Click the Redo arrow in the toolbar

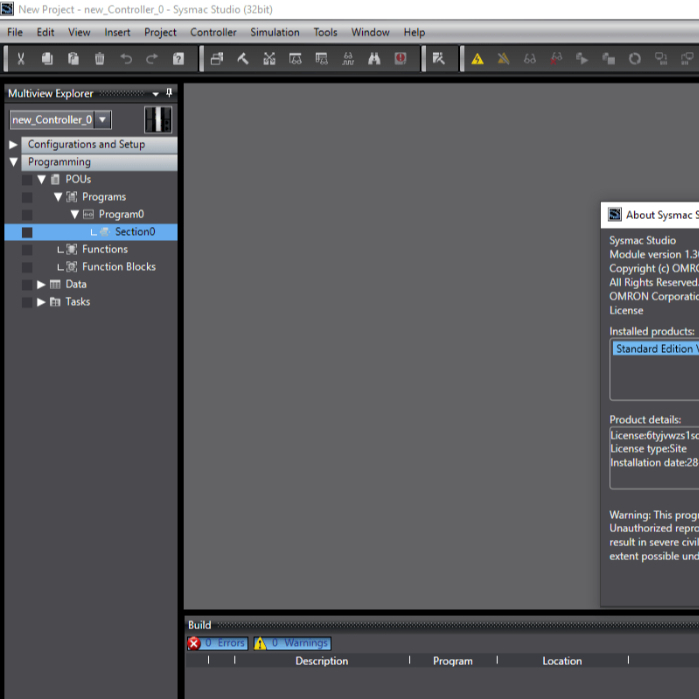click(152, 59)
